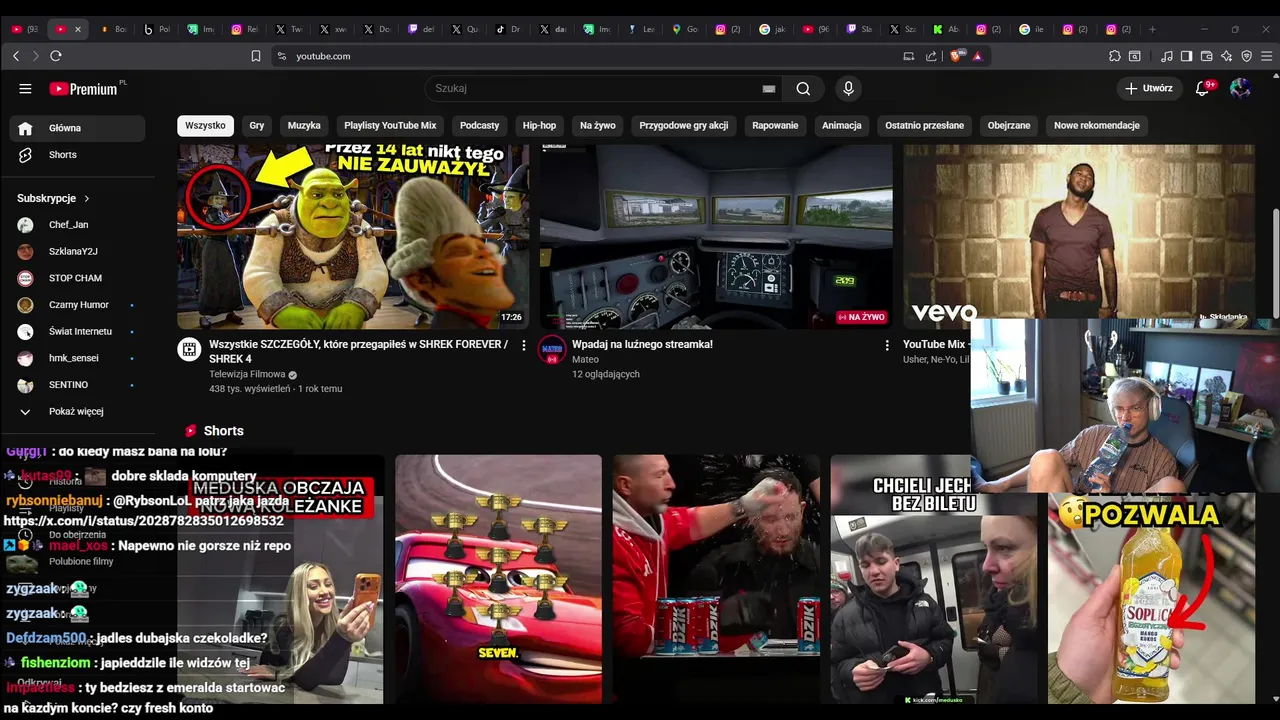Open browser extensions puzzle icon
This screenshot has width=1280, height=720.
(x=1115, y=56)
